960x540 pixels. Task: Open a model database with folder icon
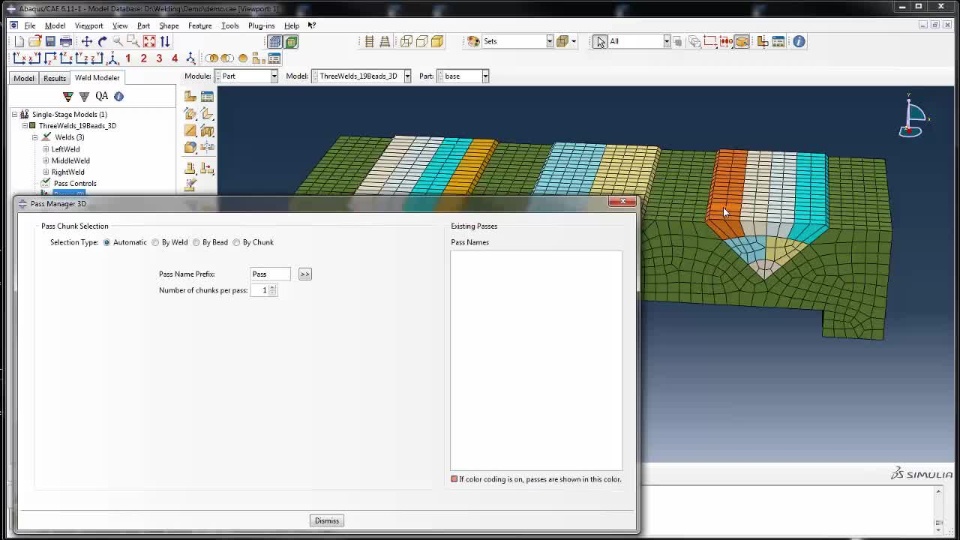pyautogui.click(x=35, y=42)
